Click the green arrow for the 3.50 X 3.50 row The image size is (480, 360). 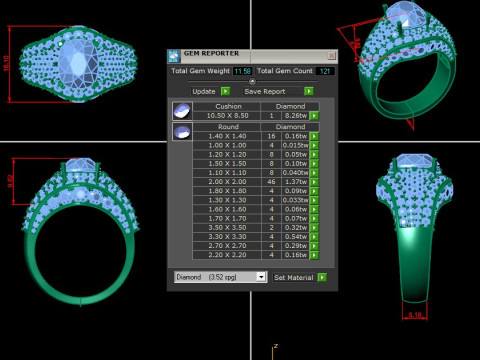pos(314,228)
